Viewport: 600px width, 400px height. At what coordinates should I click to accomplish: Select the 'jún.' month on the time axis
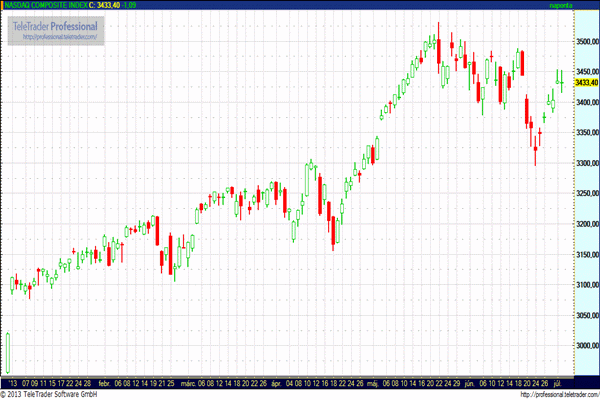coord(469,382)
